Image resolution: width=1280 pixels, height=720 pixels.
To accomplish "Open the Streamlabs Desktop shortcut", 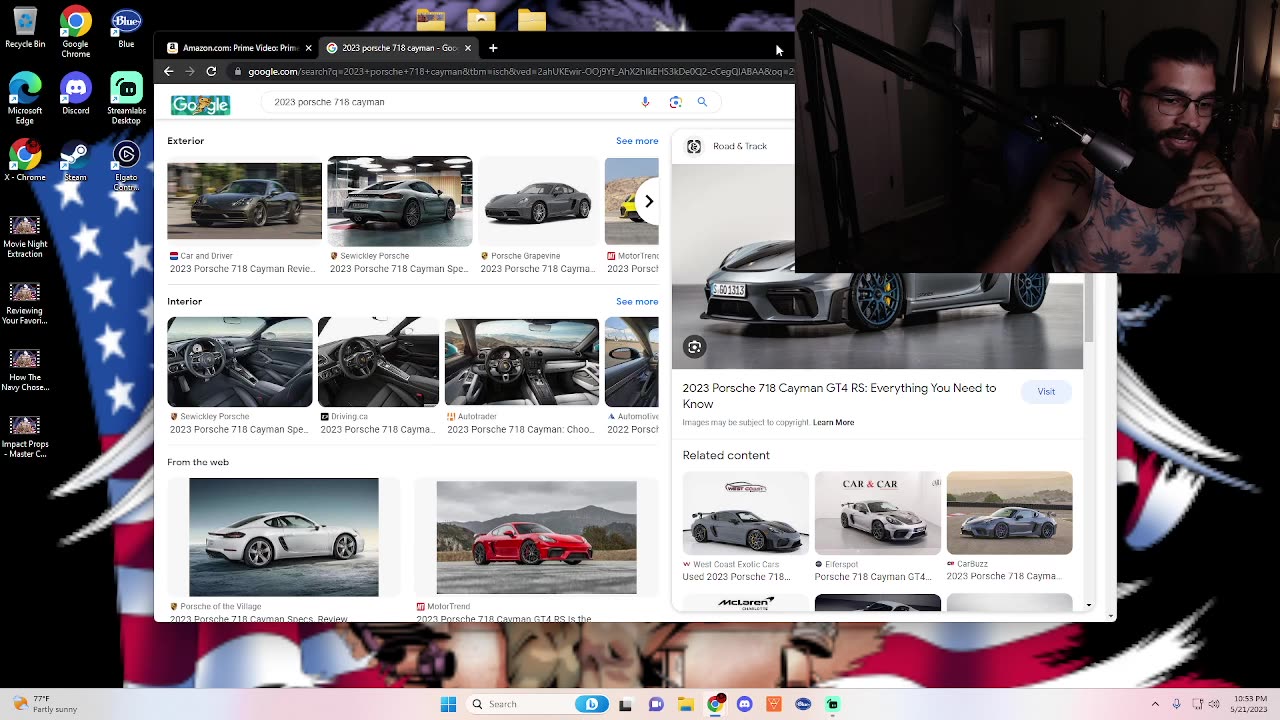I will click(x=126, y=98).
